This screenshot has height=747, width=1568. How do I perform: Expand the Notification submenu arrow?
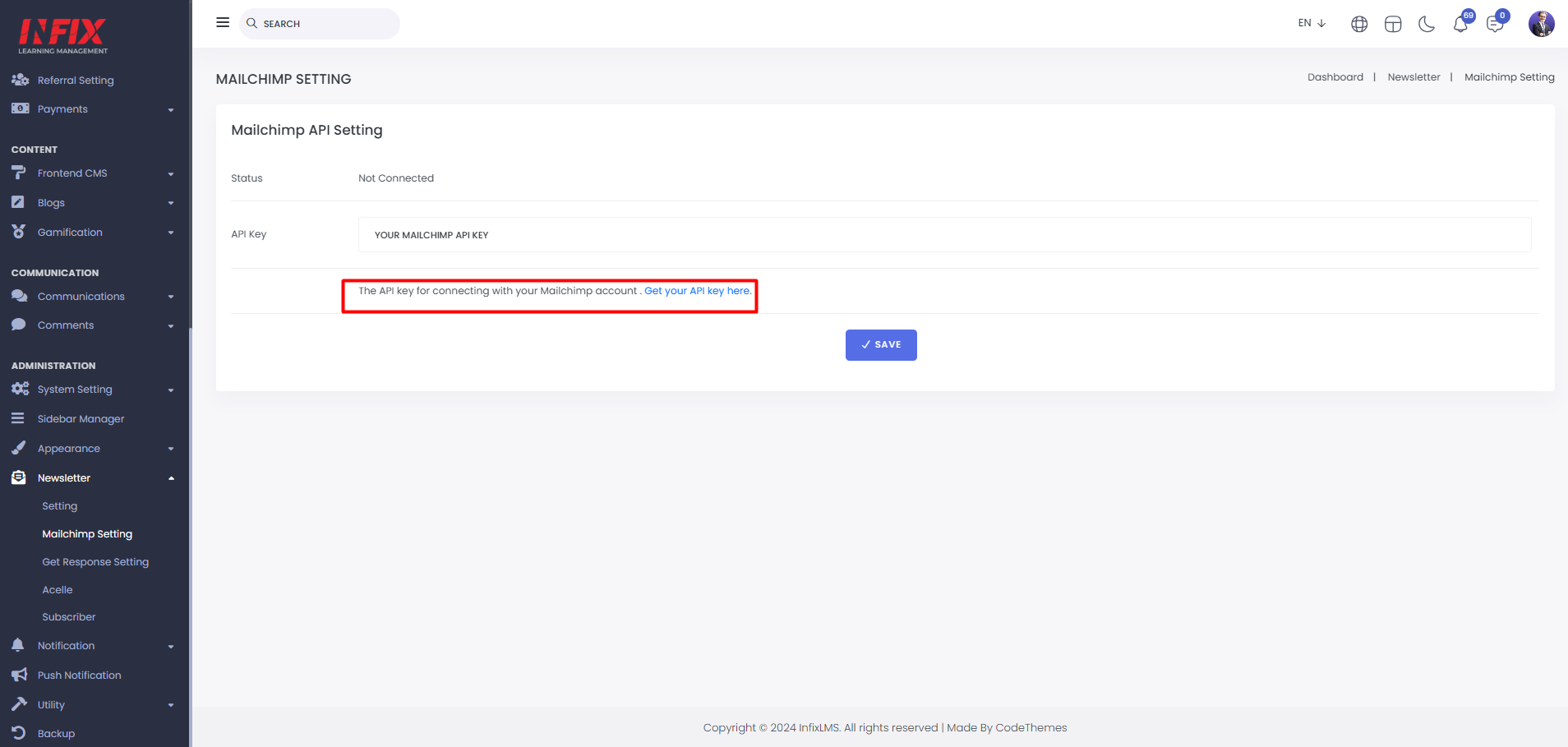[x=171, y=646]
